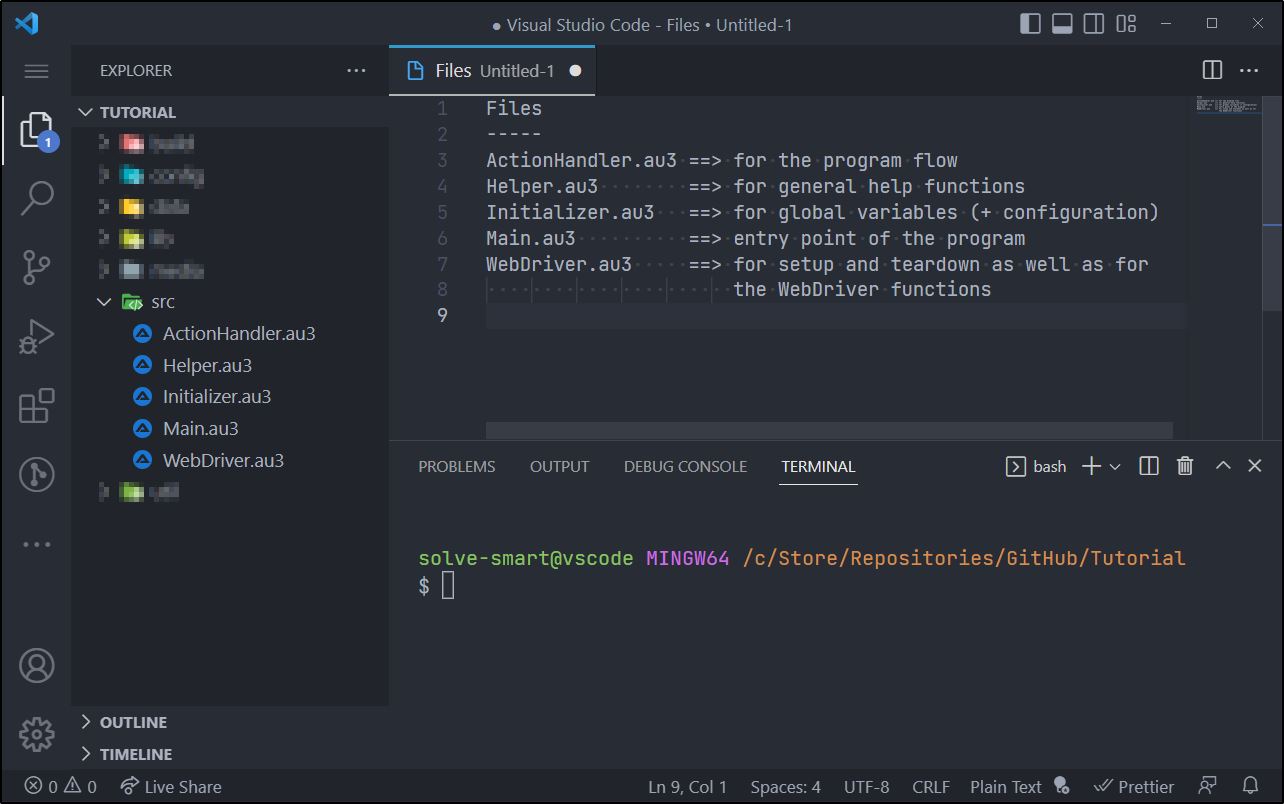Open the new terminal launch profile dropdown
Image resolution: width=1284 pixels, height=804 pixels.
click(1116, 467)
